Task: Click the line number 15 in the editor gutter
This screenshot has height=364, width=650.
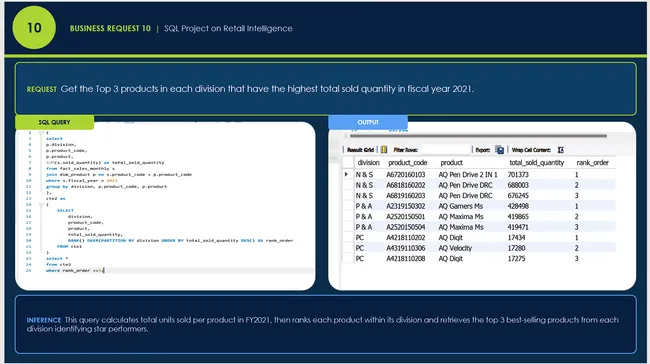Action: pos(29,210)
